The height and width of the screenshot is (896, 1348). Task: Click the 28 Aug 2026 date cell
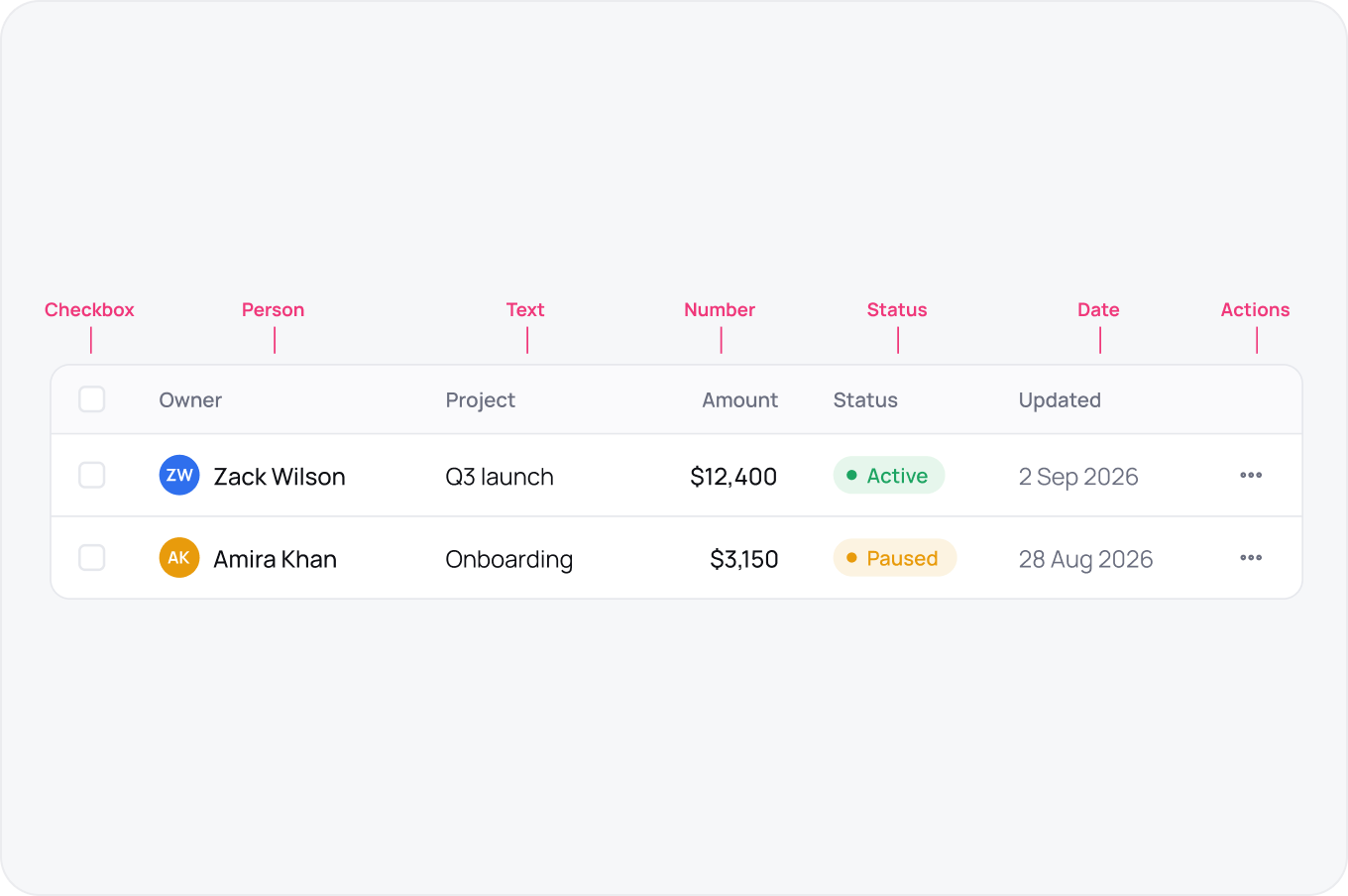[x=1085, y=559]
